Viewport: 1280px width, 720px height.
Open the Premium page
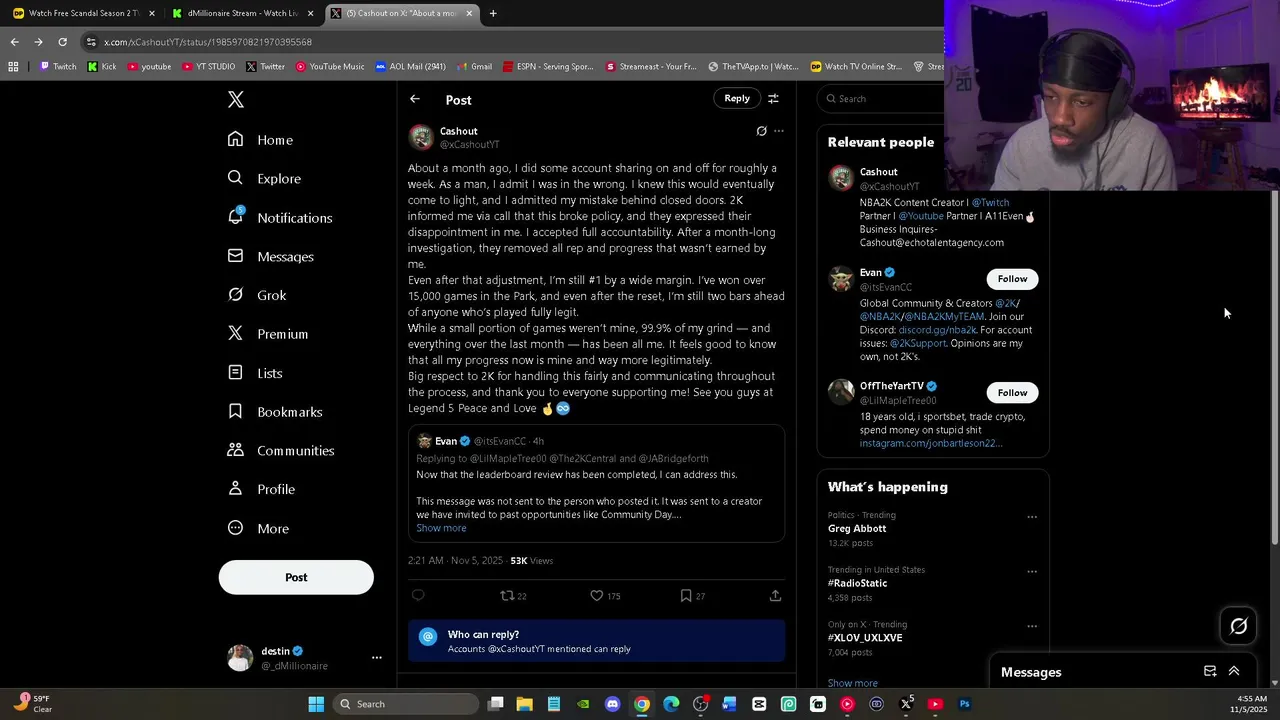pos(267,334)
